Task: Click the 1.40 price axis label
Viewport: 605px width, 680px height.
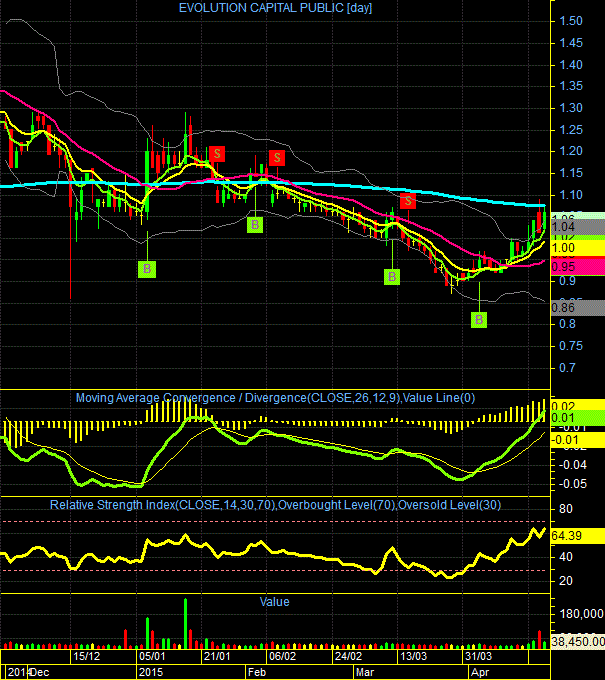Action: (x=571, y=65)
